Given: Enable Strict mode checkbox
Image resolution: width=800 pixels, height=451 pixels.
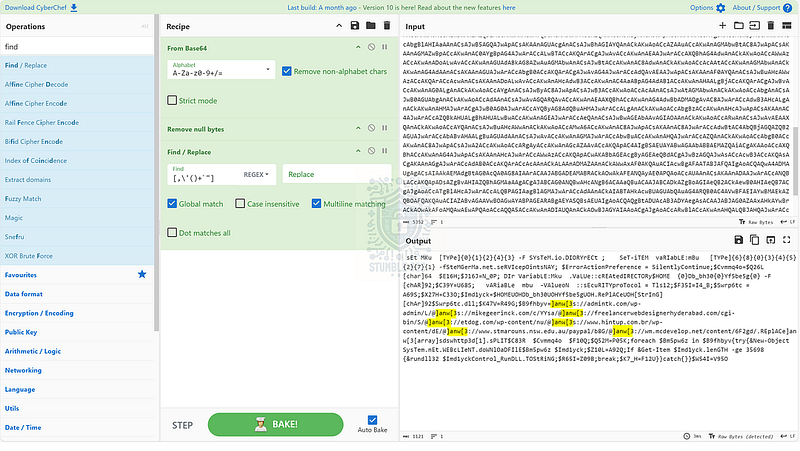Looking at the screenshot, I should [x=172, y=101].
